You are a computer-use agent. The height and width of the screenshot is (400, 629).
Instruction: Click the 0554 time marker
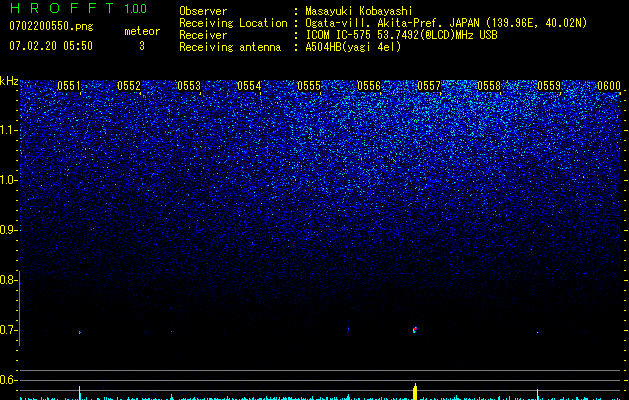[x=249, y=86]
